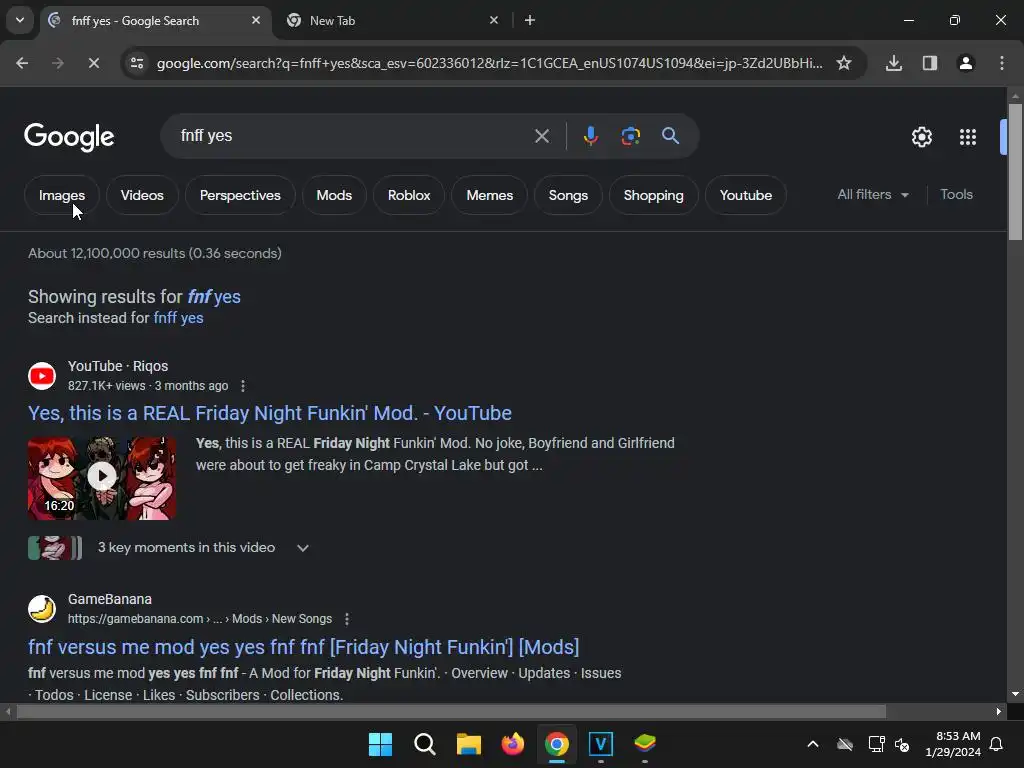1024x768 pixels.
Task: Open All filters dropdown
Action: (x=872, y=195)
